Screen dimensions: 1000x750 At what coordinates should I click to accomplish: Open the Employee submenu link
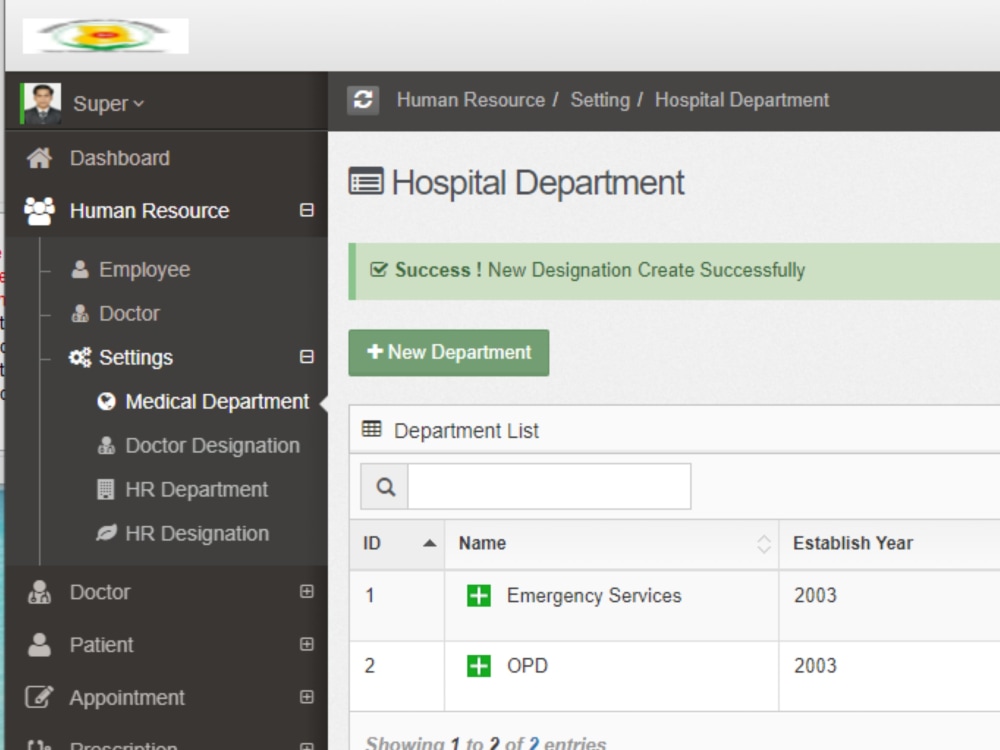pos(145,270)
